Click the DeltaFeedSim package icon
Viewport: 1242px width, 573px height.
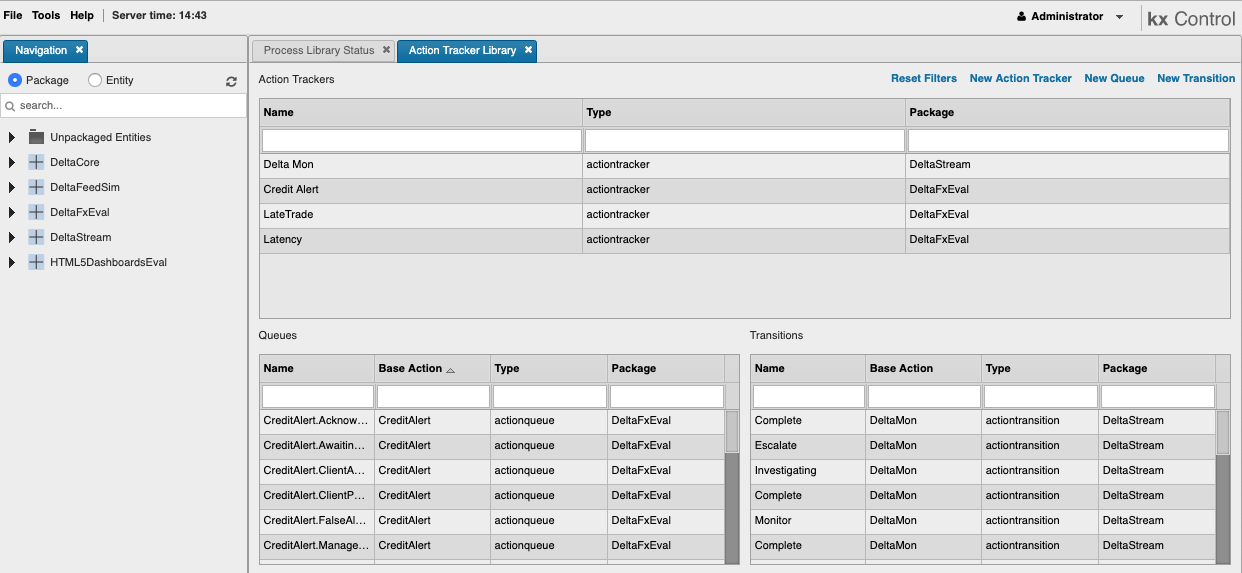36,187
